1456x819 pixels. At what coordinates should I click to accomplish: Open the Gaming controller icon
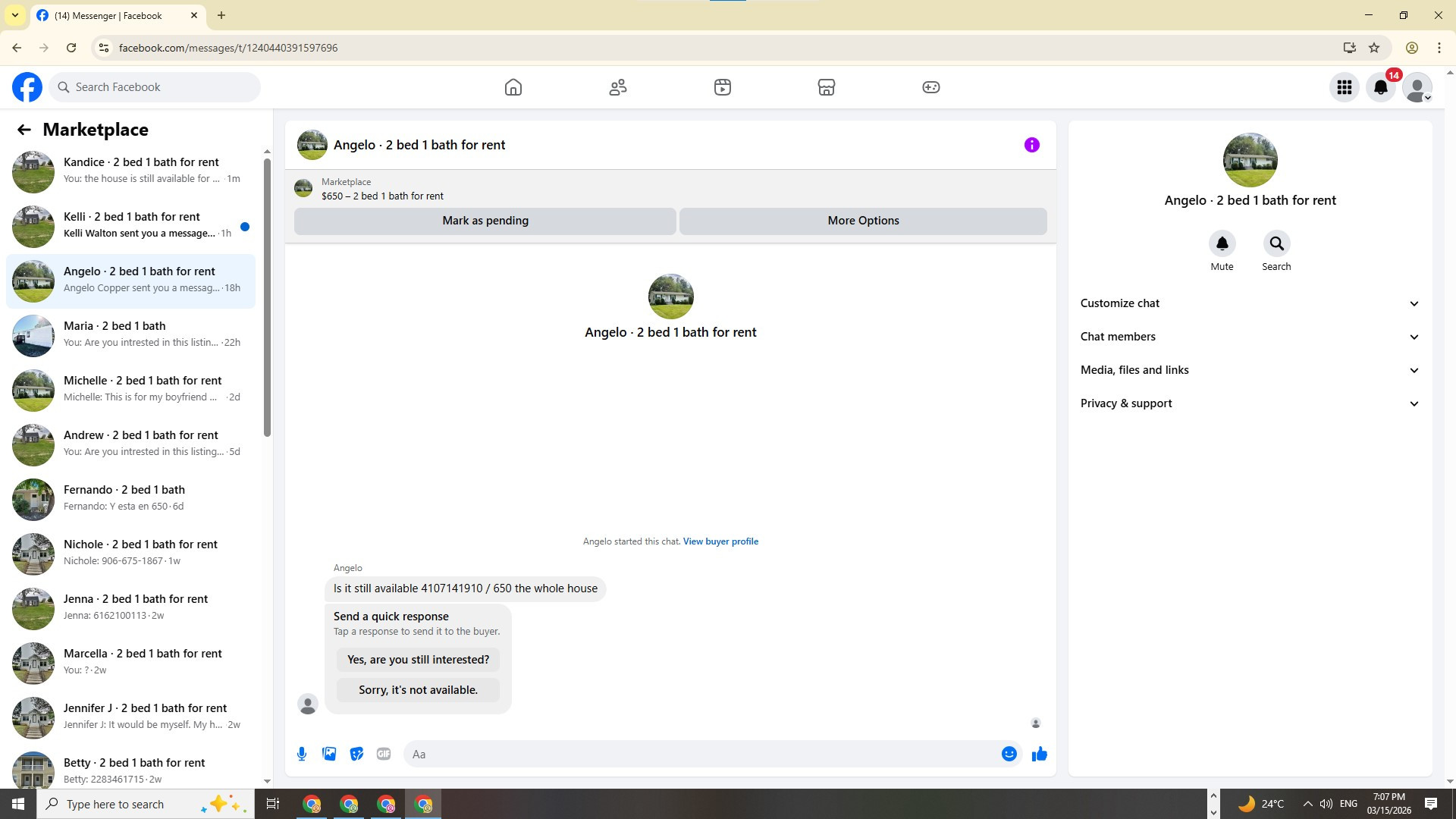coord(931,87)
